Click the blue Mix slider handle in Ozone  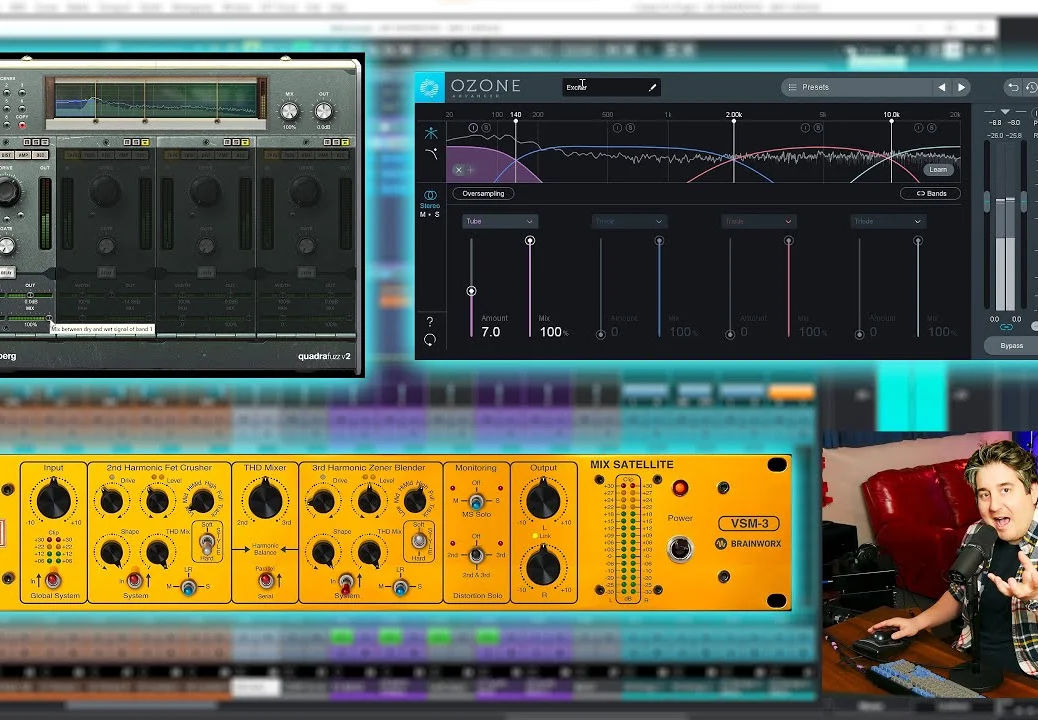coord(659,241)
